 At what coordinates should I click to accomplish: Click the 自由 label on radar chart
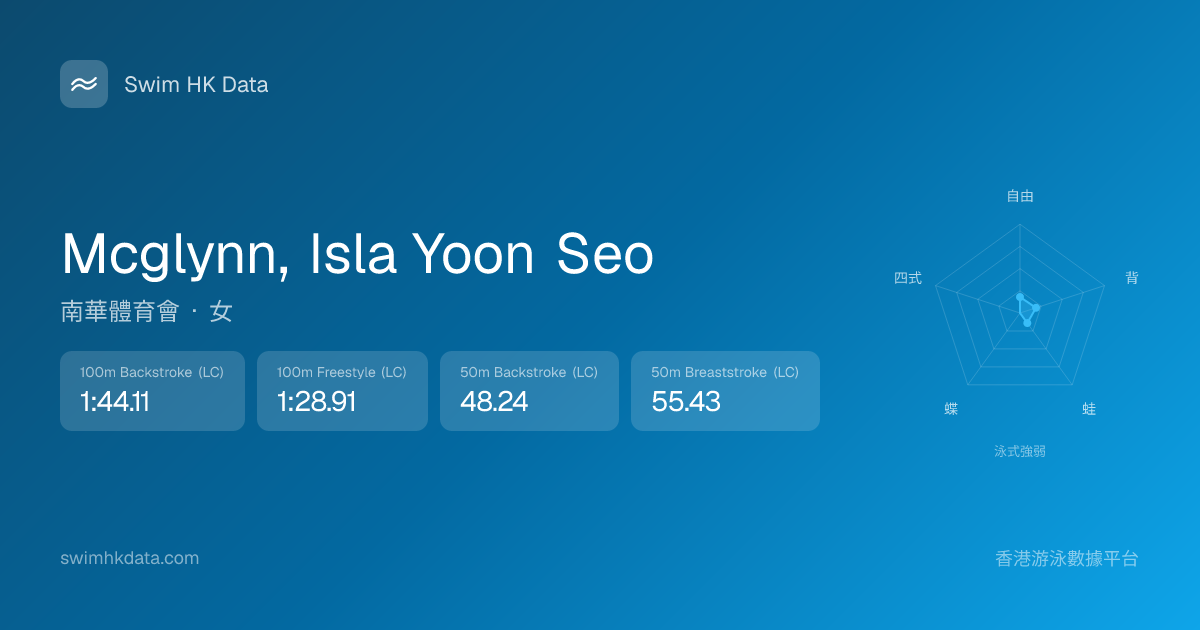pyautogui.click(x=1020, y=197)
